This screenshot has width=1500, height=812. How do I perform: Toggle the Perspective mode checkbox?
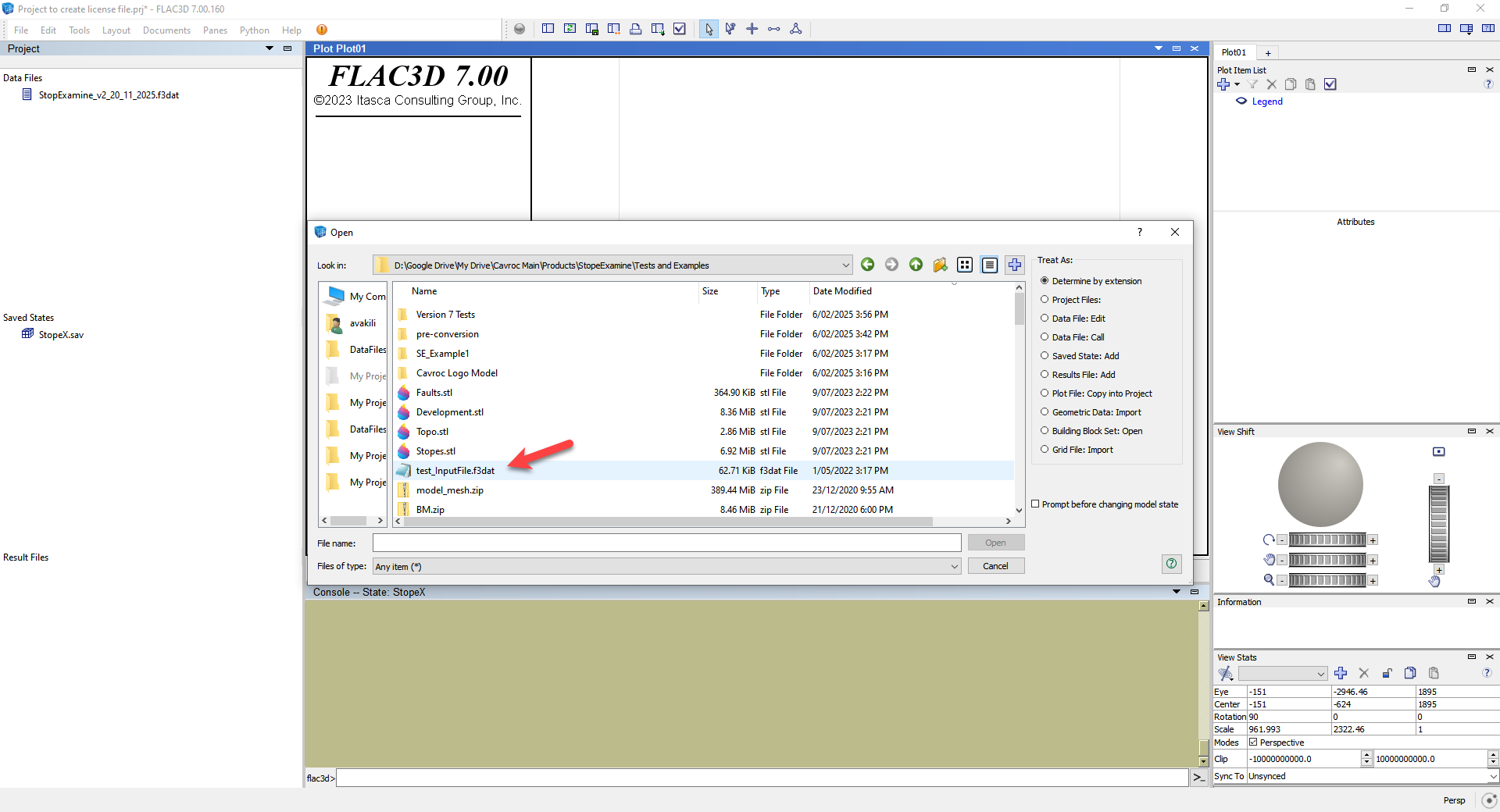tap(1253, 742)
